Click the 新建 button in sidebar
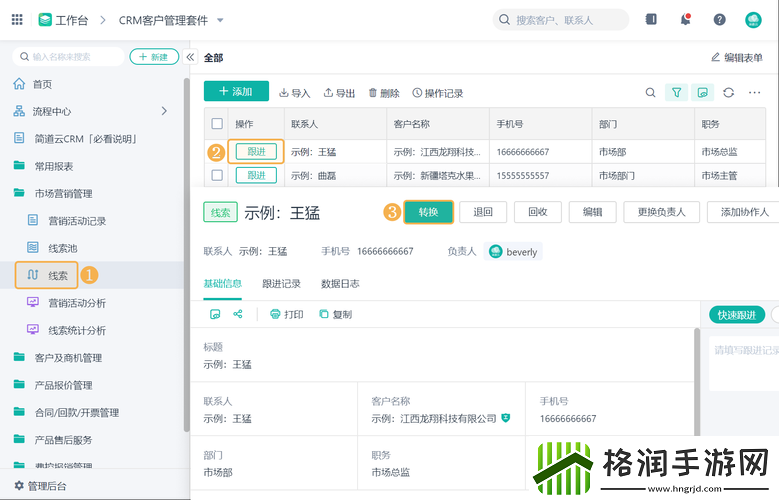This screenshot has width=779, height=500. (154, 57)
